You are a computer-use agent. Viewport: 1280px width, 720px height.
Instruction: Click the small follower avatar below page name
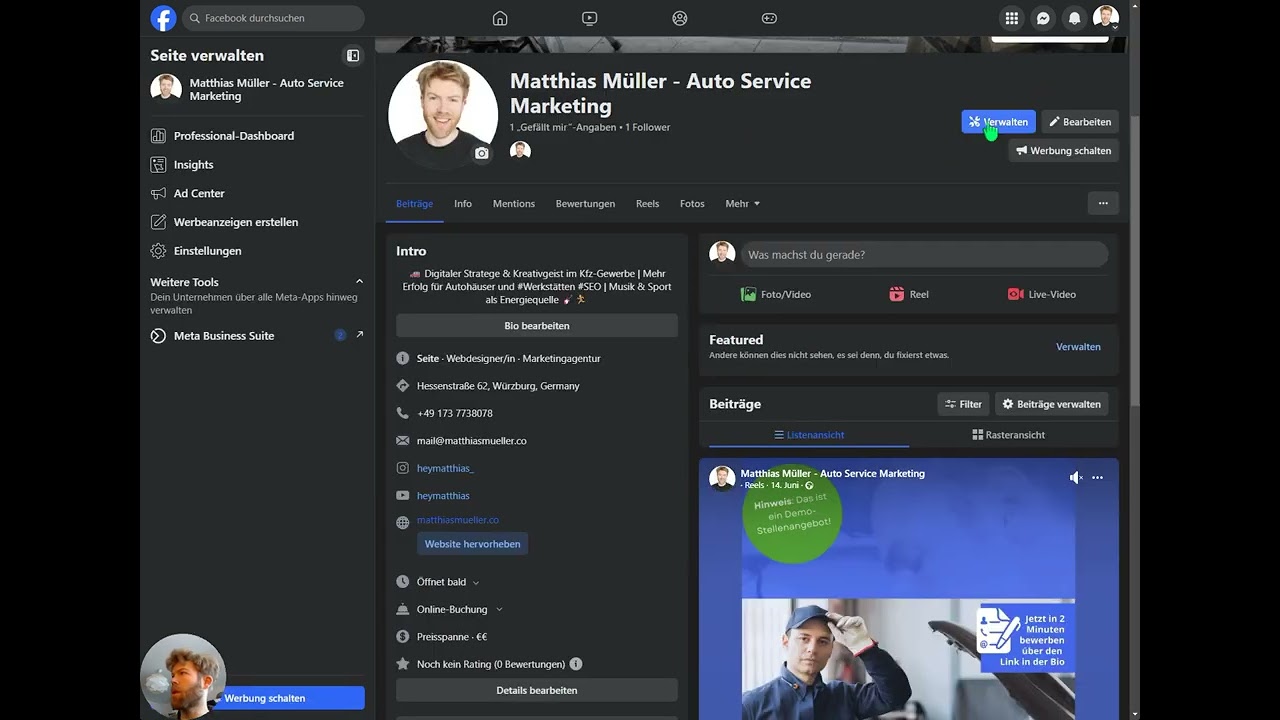pyautogui.click(x=520, y=151)
